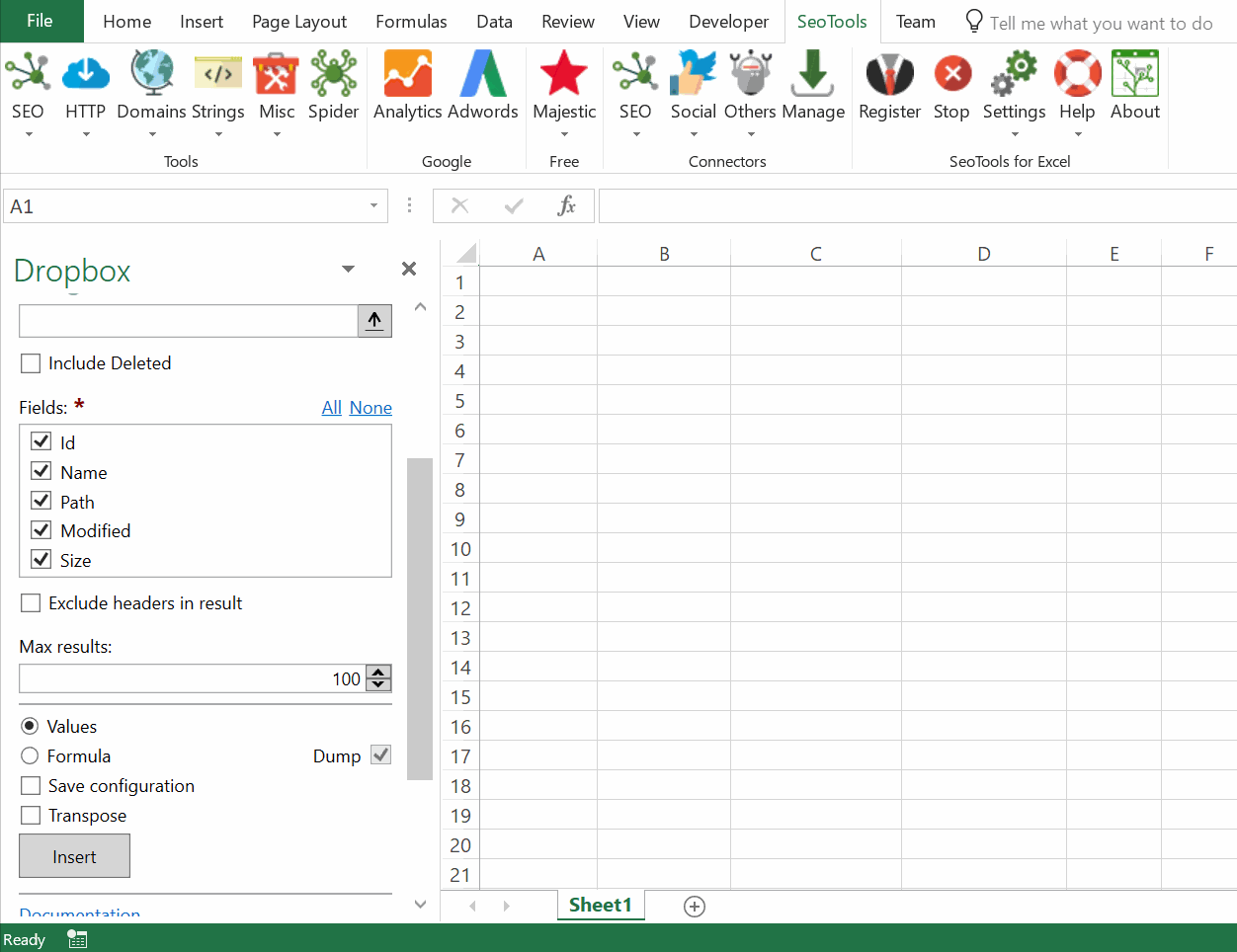Uncheck the Modified field checkbox

pos(41,530)
